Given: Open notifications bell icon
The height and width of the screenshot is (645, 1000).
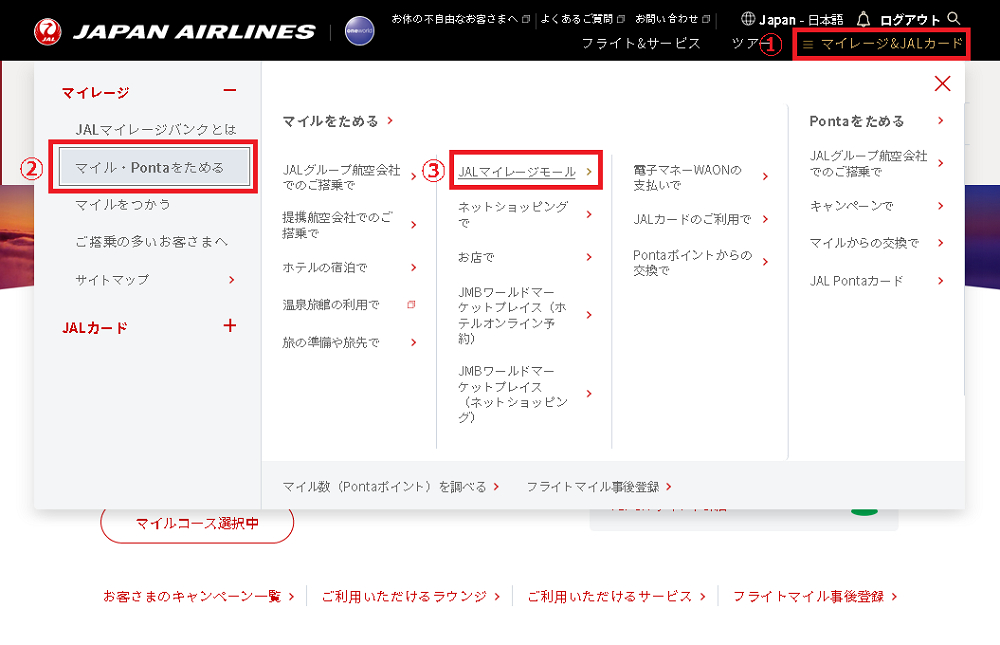Looking at the screenshot, I should [x=863, y=19].
